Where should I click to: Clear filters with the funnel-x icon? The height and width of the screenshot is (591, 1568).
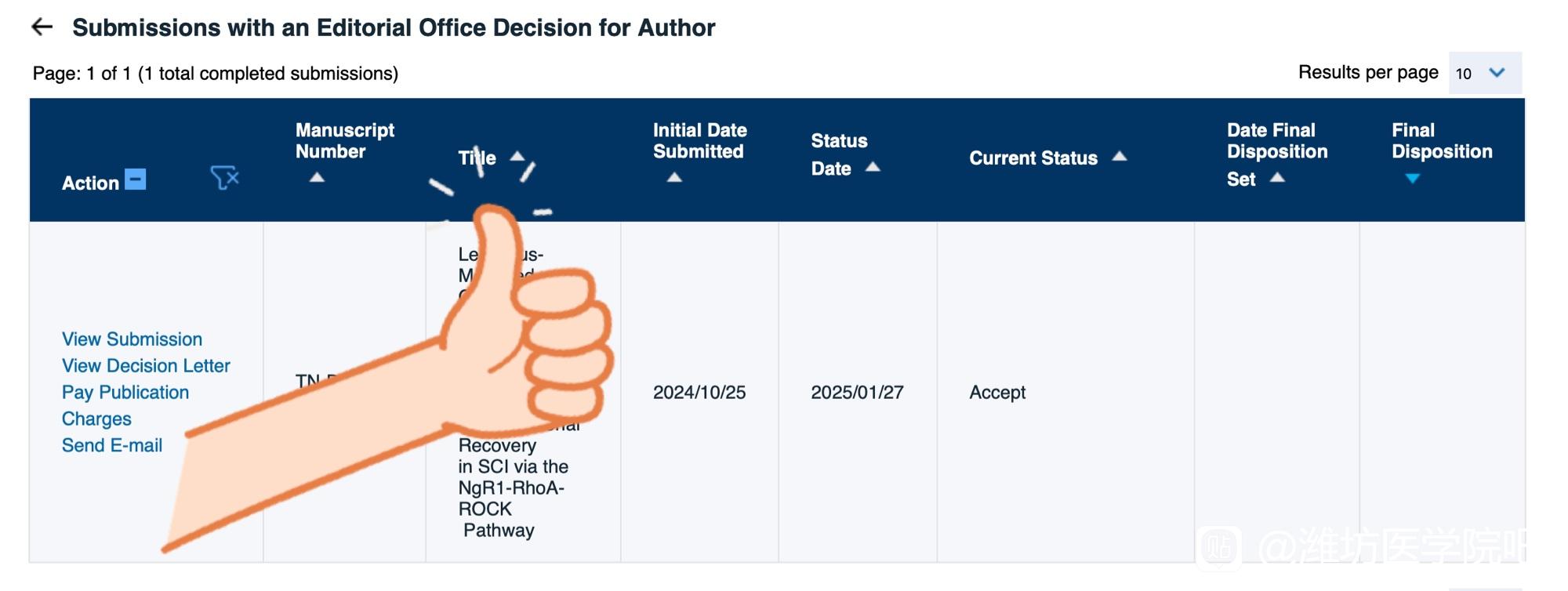tap(224, 178)
